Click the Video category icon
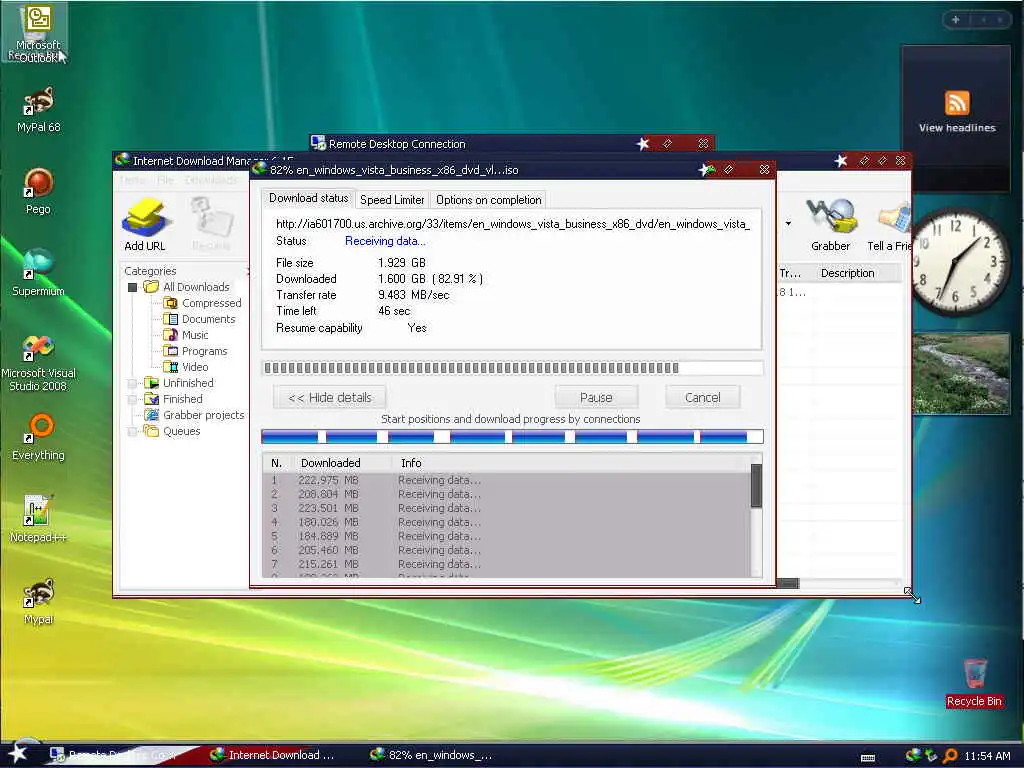This screenshot has width=1024, height=768. pos(170,367)
